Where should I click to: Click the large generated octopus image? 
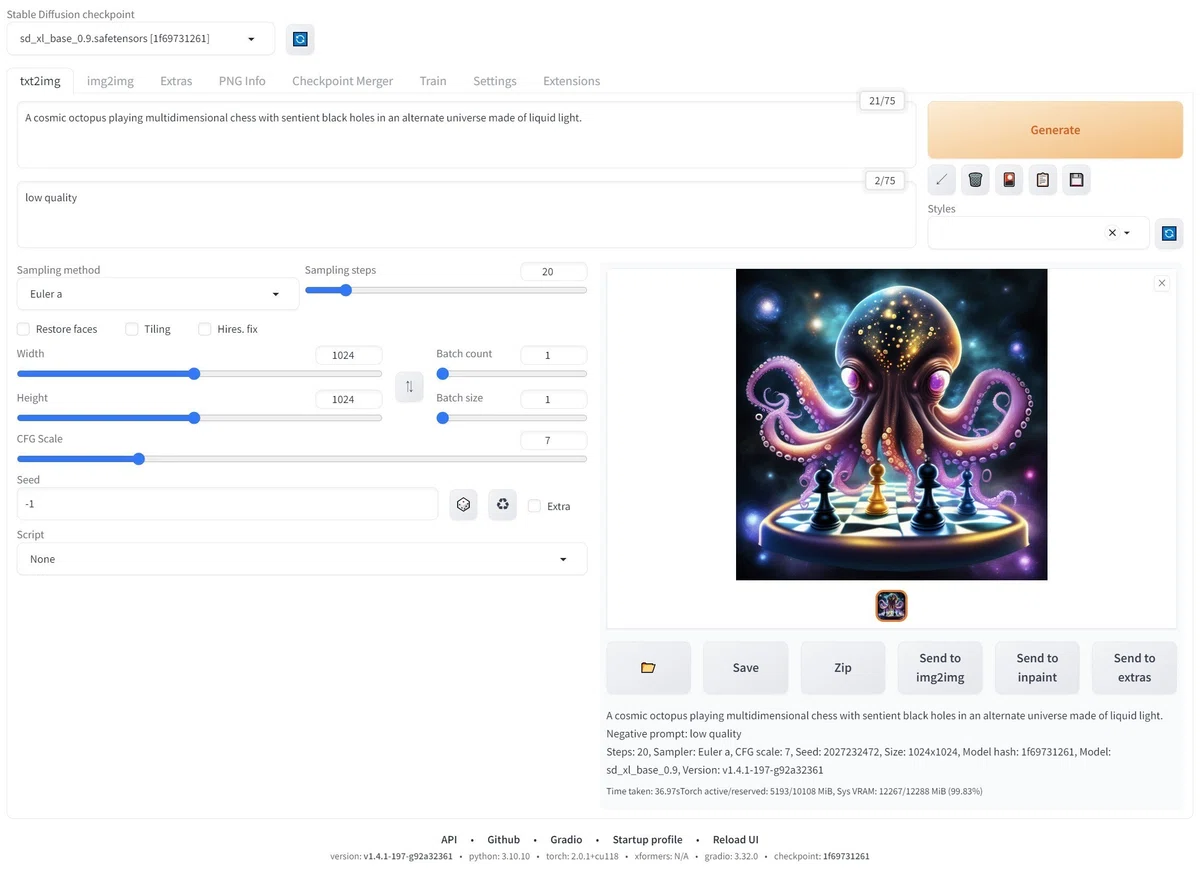point(891,424)
